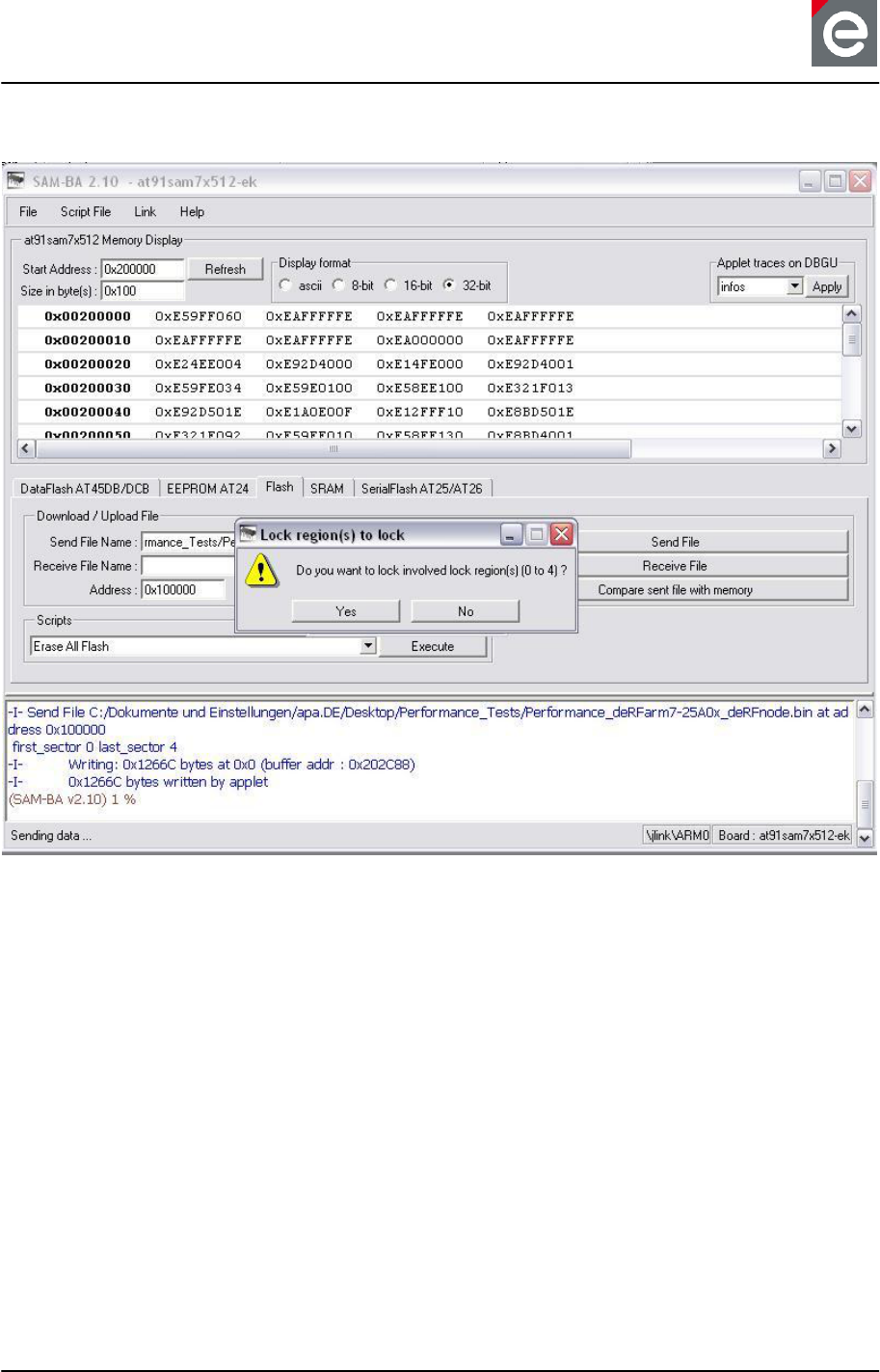Viewport: 880px width, 1372px height.
Task: Execute the selected script
Action: [x=433, y=646]
